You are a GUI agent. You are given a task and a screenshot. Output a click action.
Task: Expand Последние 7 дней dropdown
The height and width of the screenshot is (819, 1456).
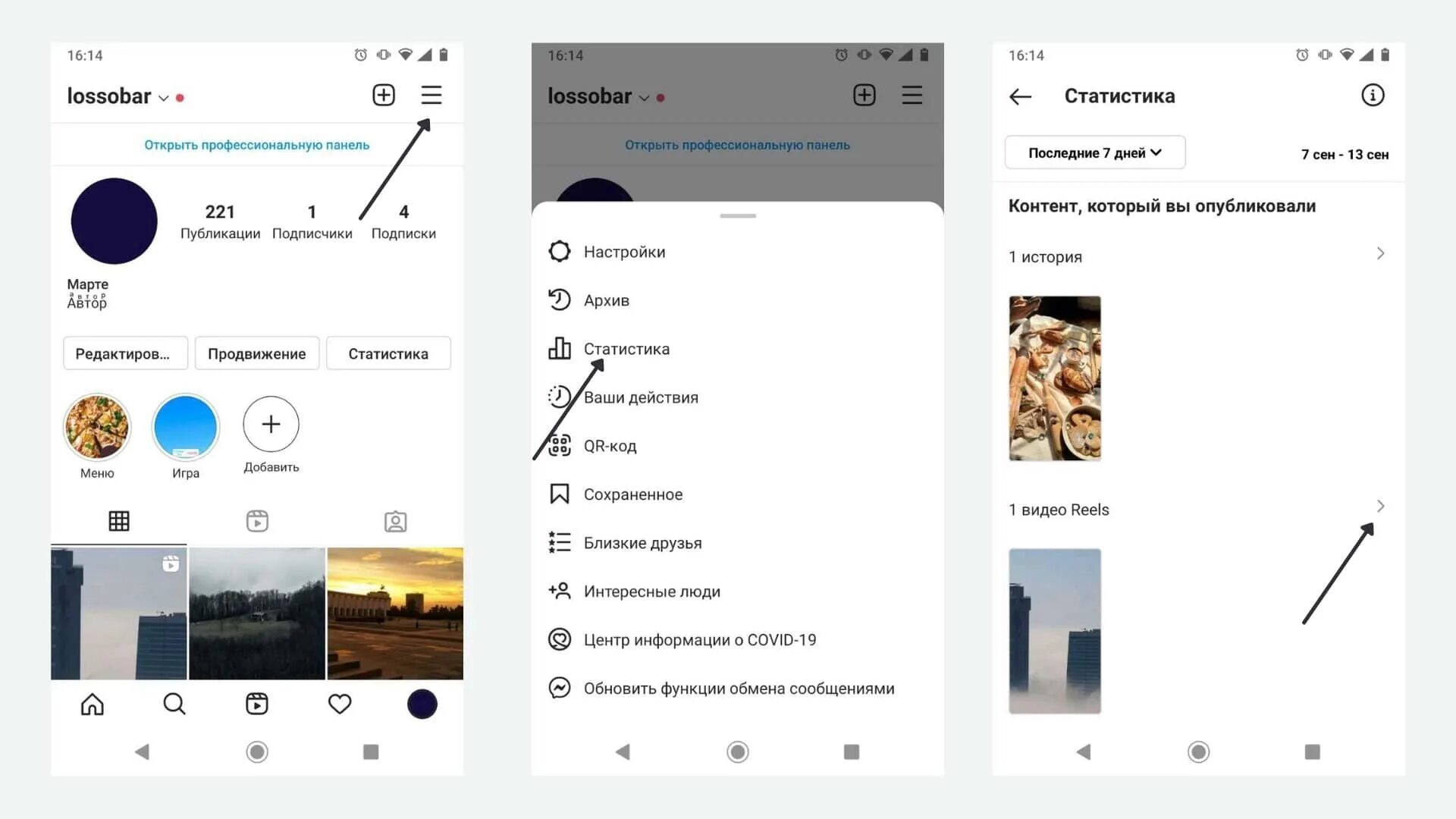[1092, 153]
